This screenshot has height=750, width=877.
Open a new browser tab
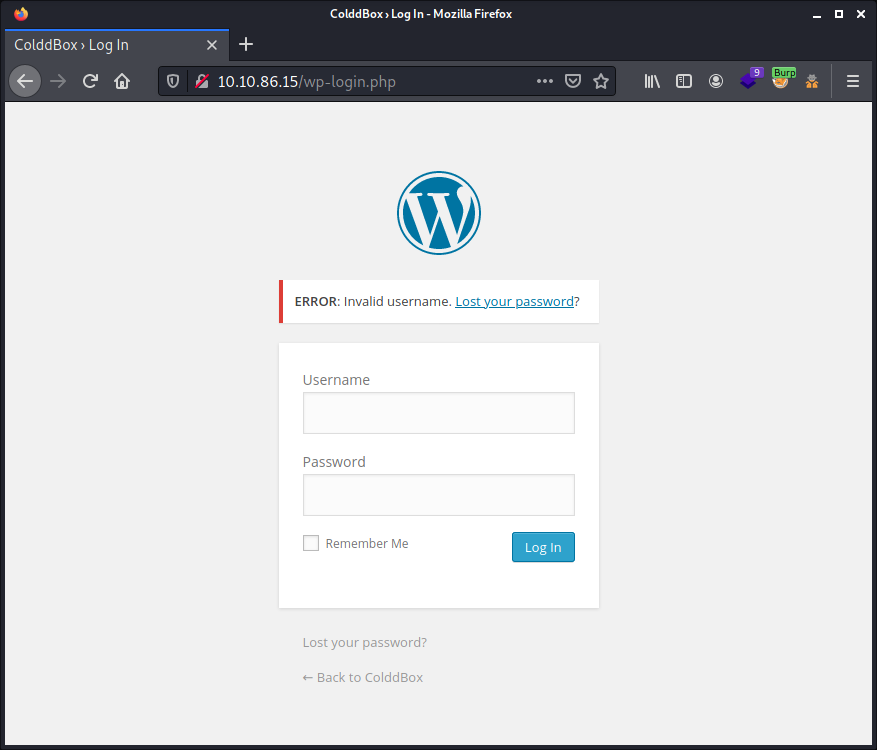click(246, 45)
